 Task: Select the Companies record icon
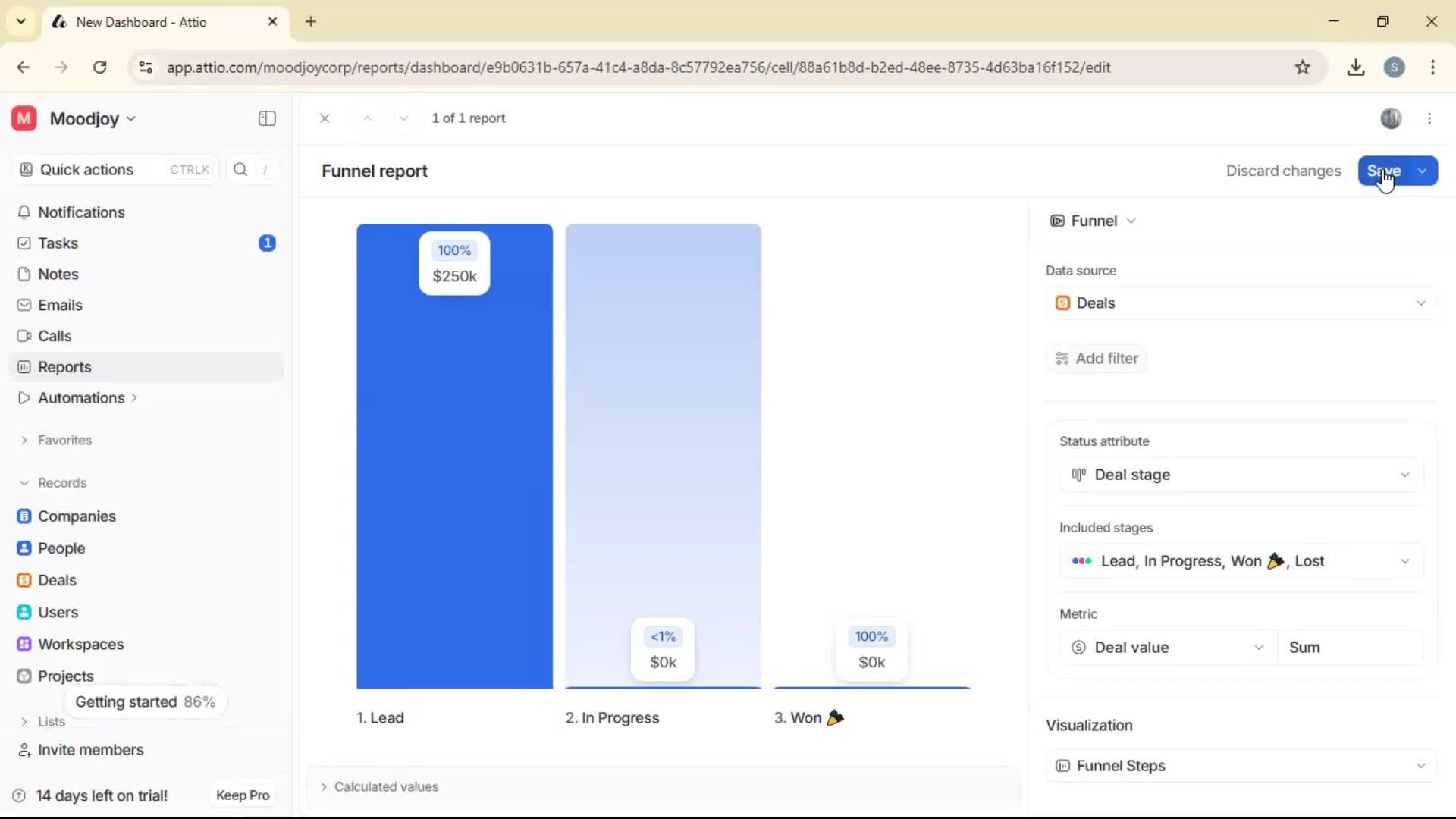[x=24, y=516]
